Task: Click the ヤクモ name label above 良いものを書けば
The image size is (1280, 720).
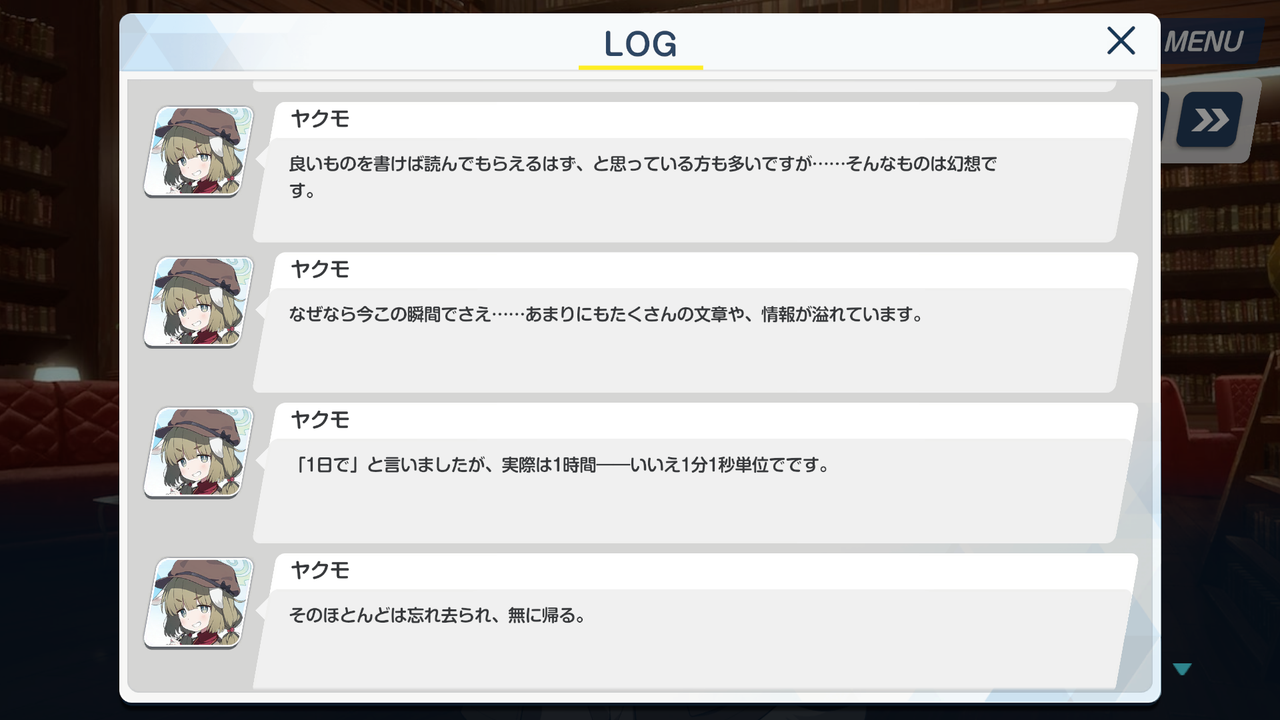Action: (x=320, y=120)
